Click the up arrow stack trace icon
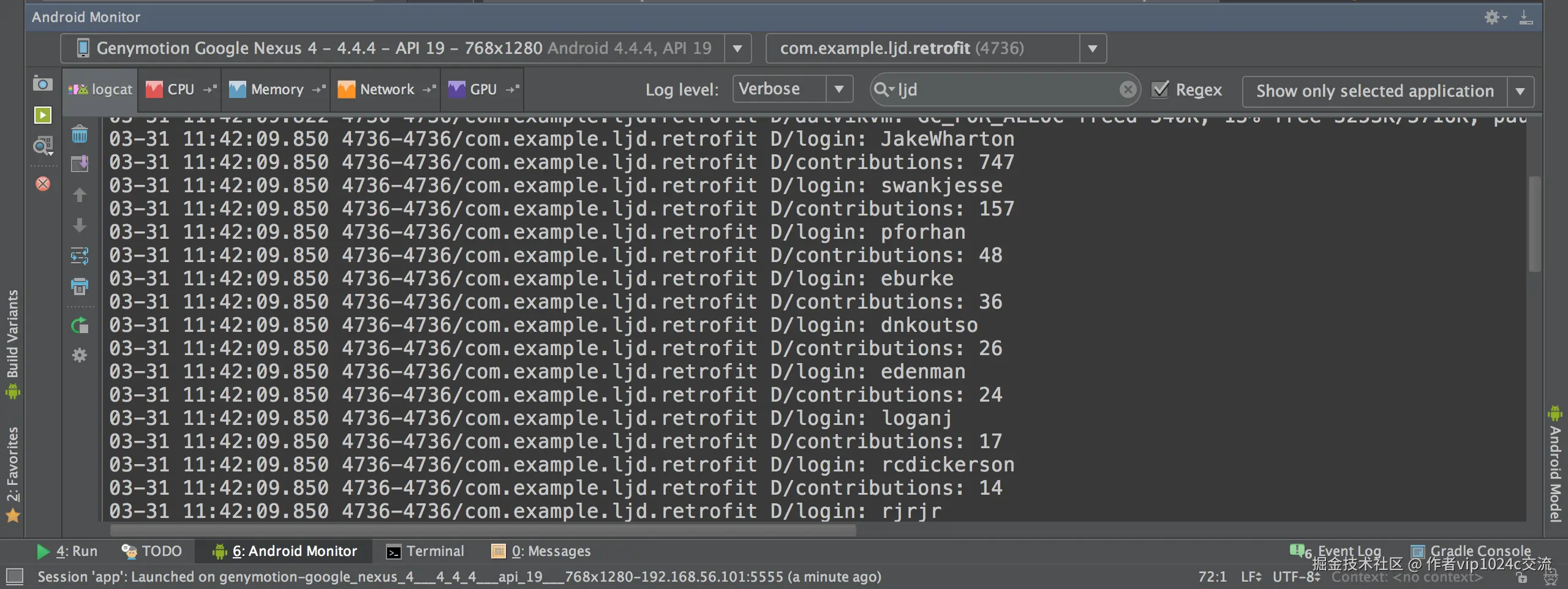This screenshot has height=589, width=1568. click(80, 195)
